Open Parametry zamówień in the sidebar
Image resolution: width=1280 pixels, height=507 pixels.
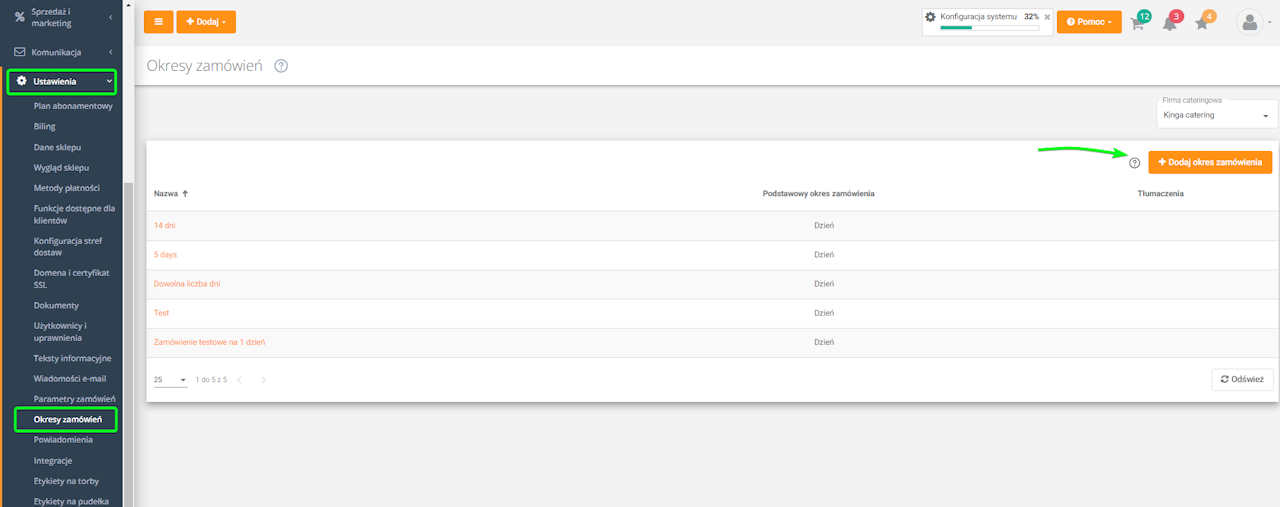point(74,399)
